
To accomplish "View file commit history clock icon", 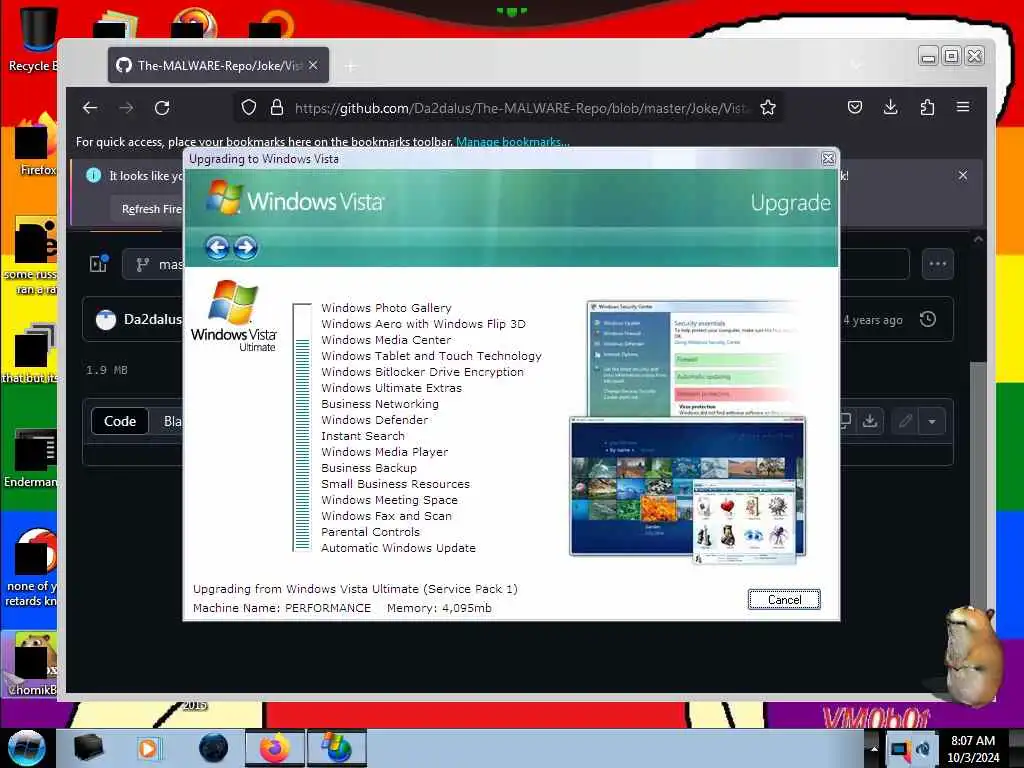I will pos(928,319).
